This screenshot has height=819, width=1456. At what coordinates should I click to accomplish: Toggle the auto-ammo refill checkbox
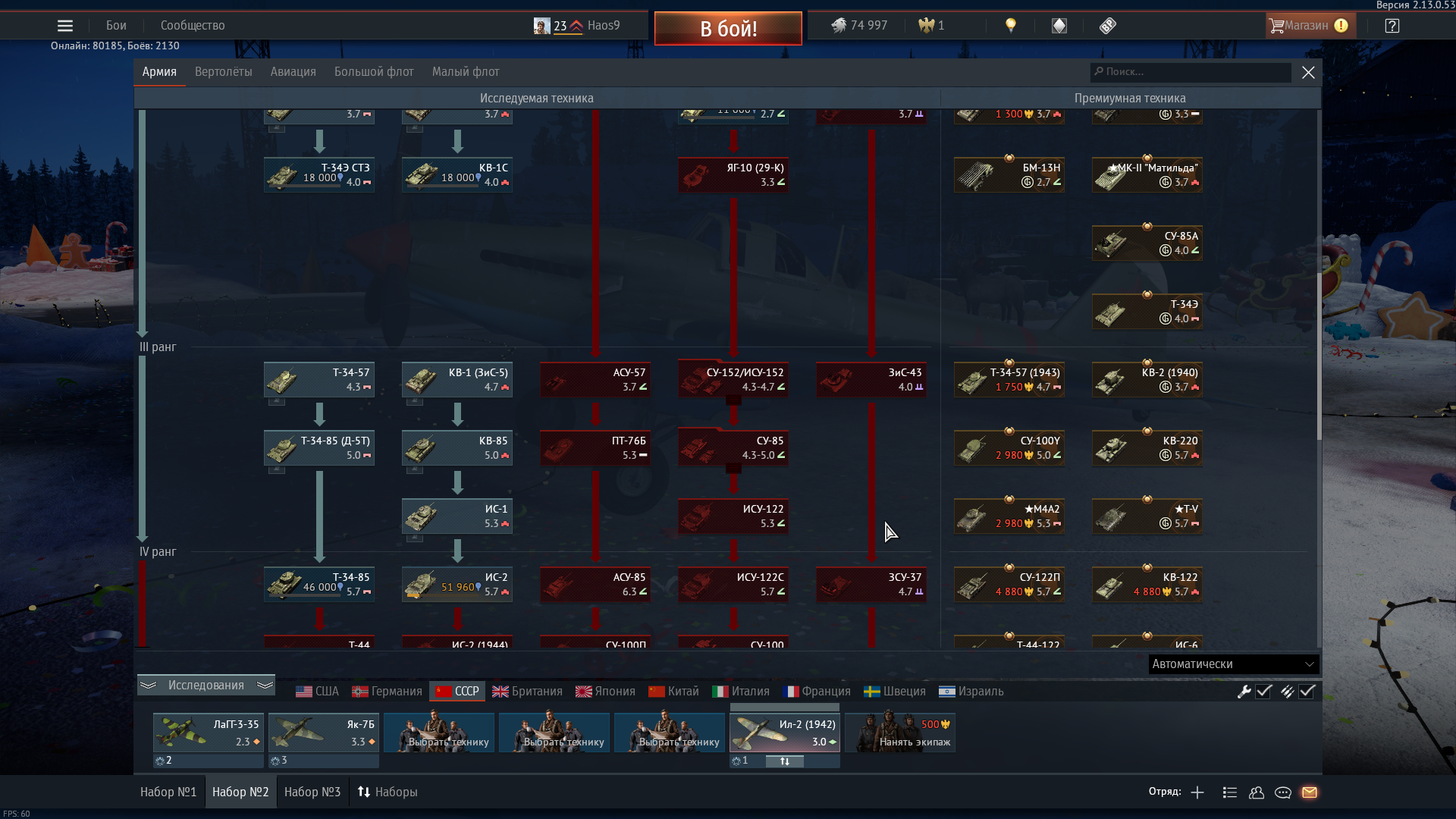(1307, 692)
